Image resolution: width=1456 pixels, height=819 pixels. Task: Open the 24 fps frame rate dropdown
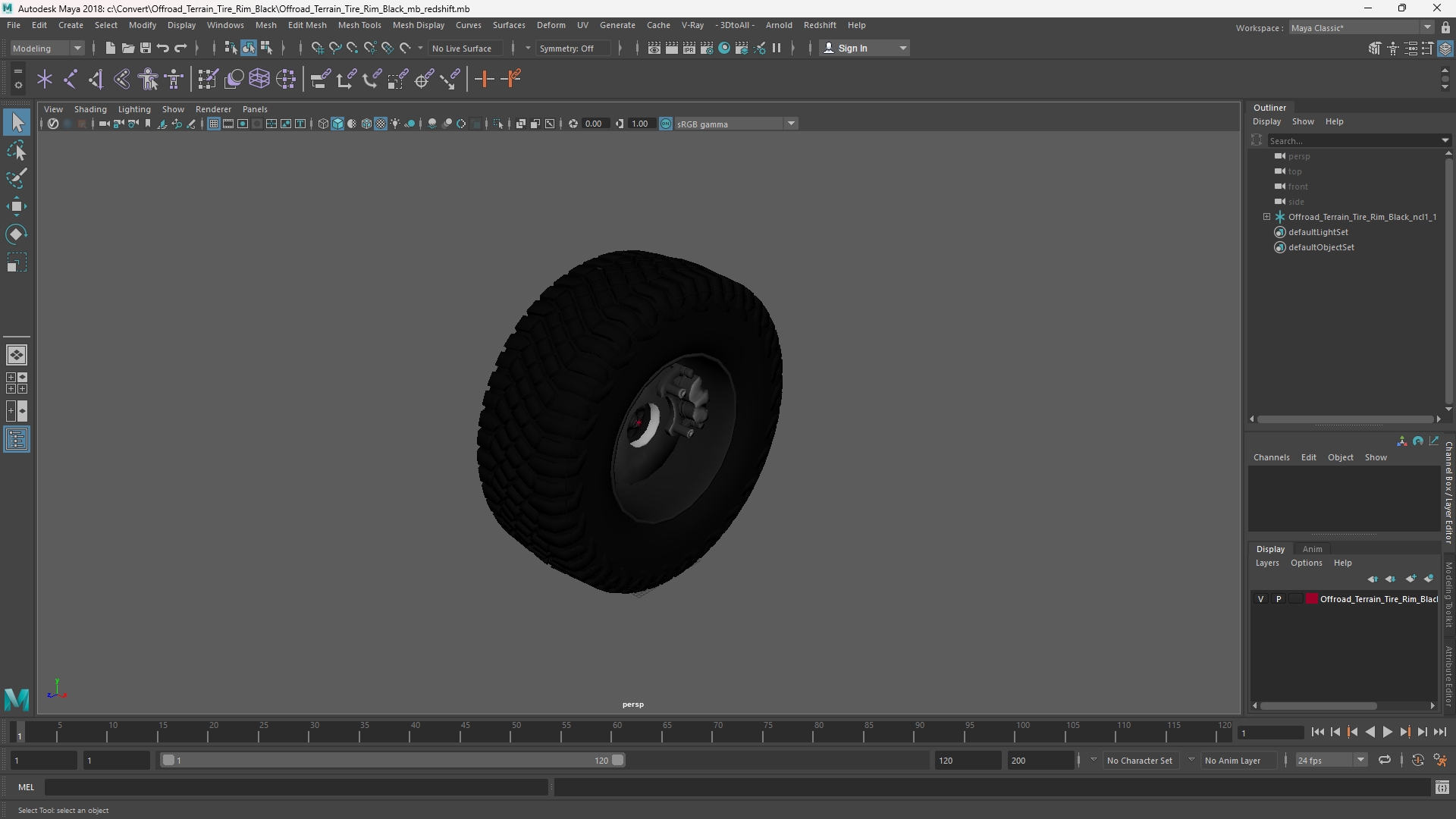1330,760
